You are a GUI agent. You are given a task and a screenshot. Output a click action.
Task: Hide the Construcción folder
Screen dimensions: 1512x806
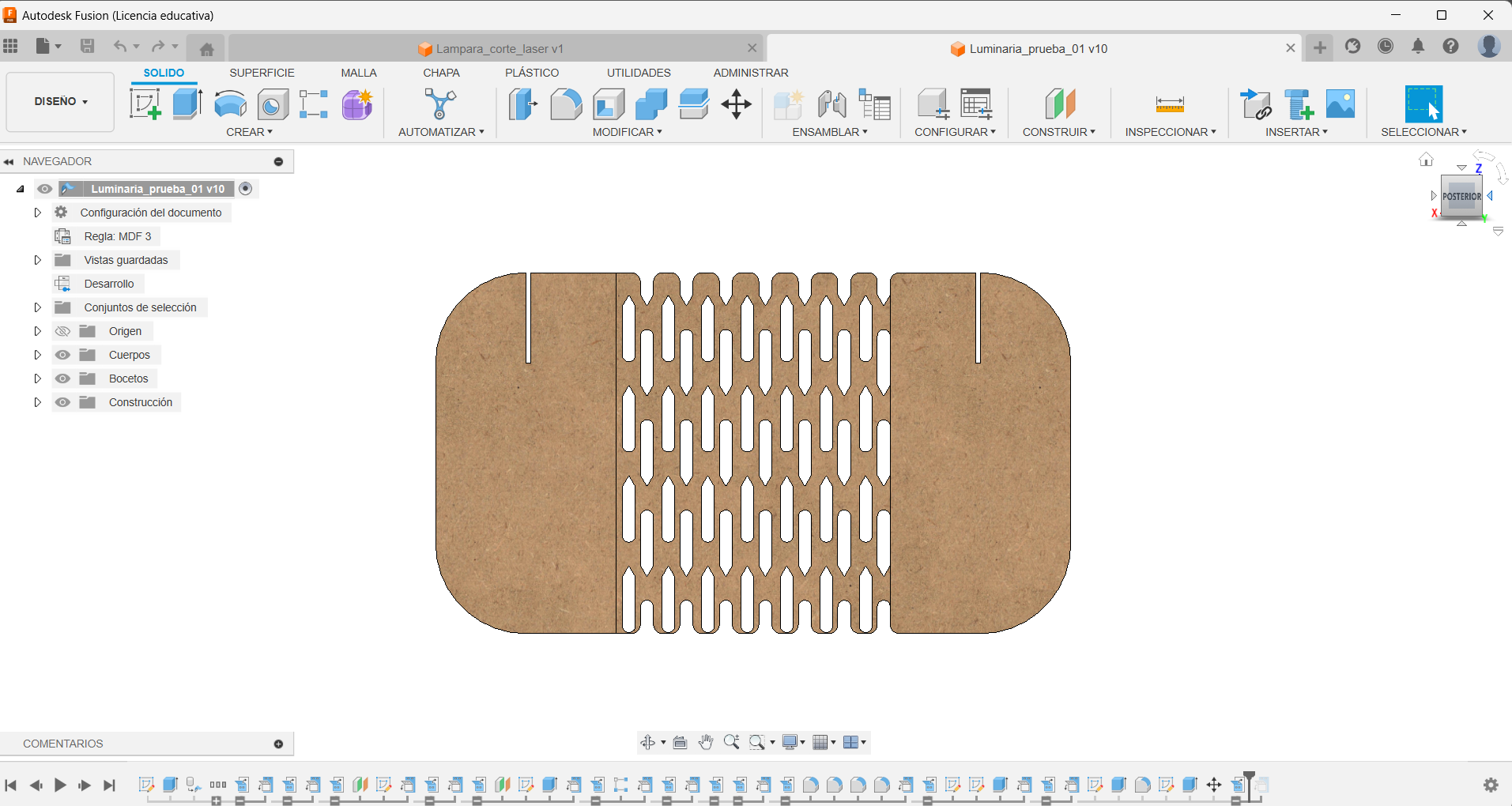(x=62, y=402)
